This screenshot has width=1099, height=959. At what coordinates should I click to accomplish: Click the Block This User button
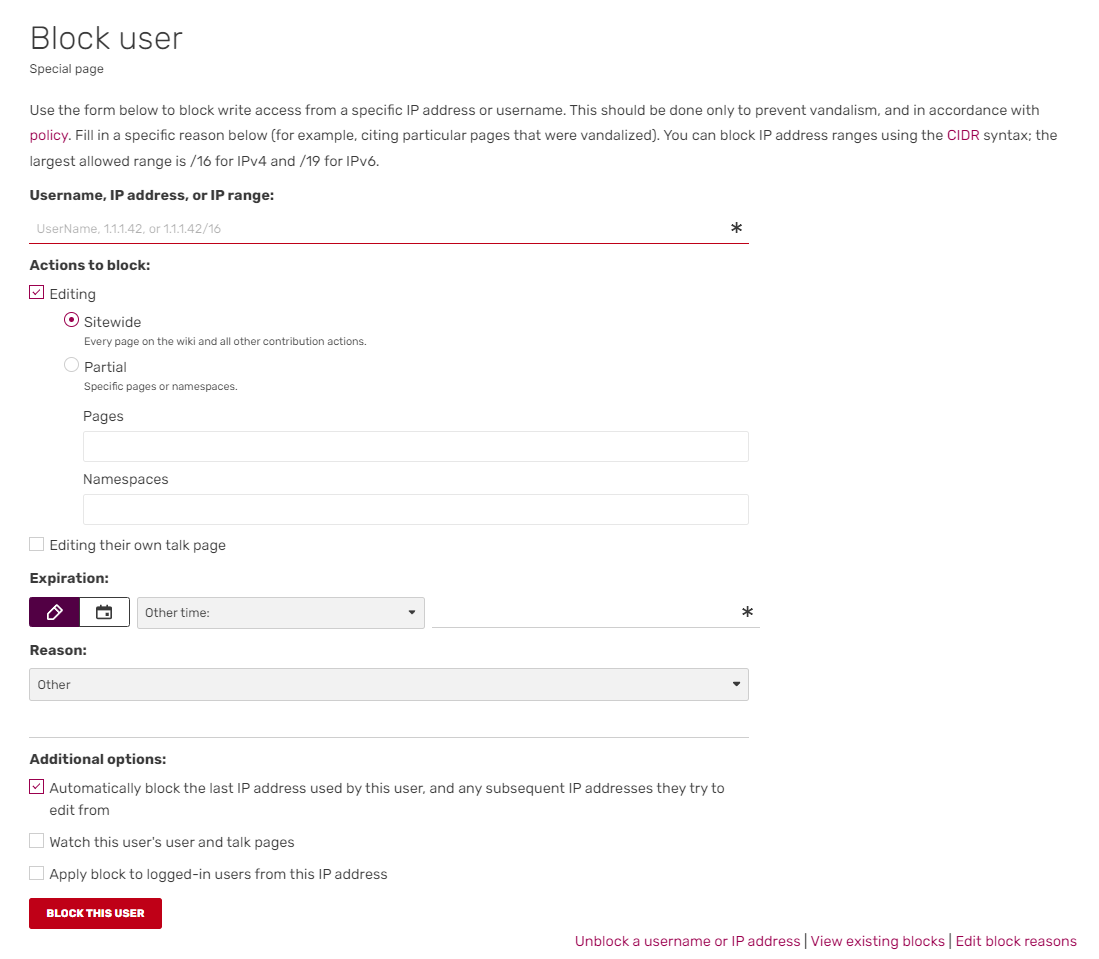(95, 913)
